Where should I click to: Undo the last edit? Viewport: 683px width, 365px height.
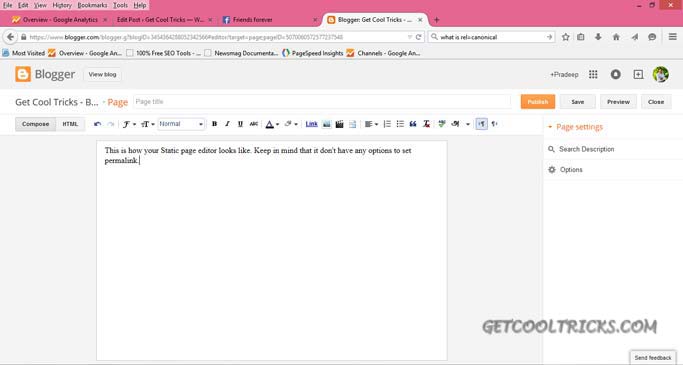[98, 124]
